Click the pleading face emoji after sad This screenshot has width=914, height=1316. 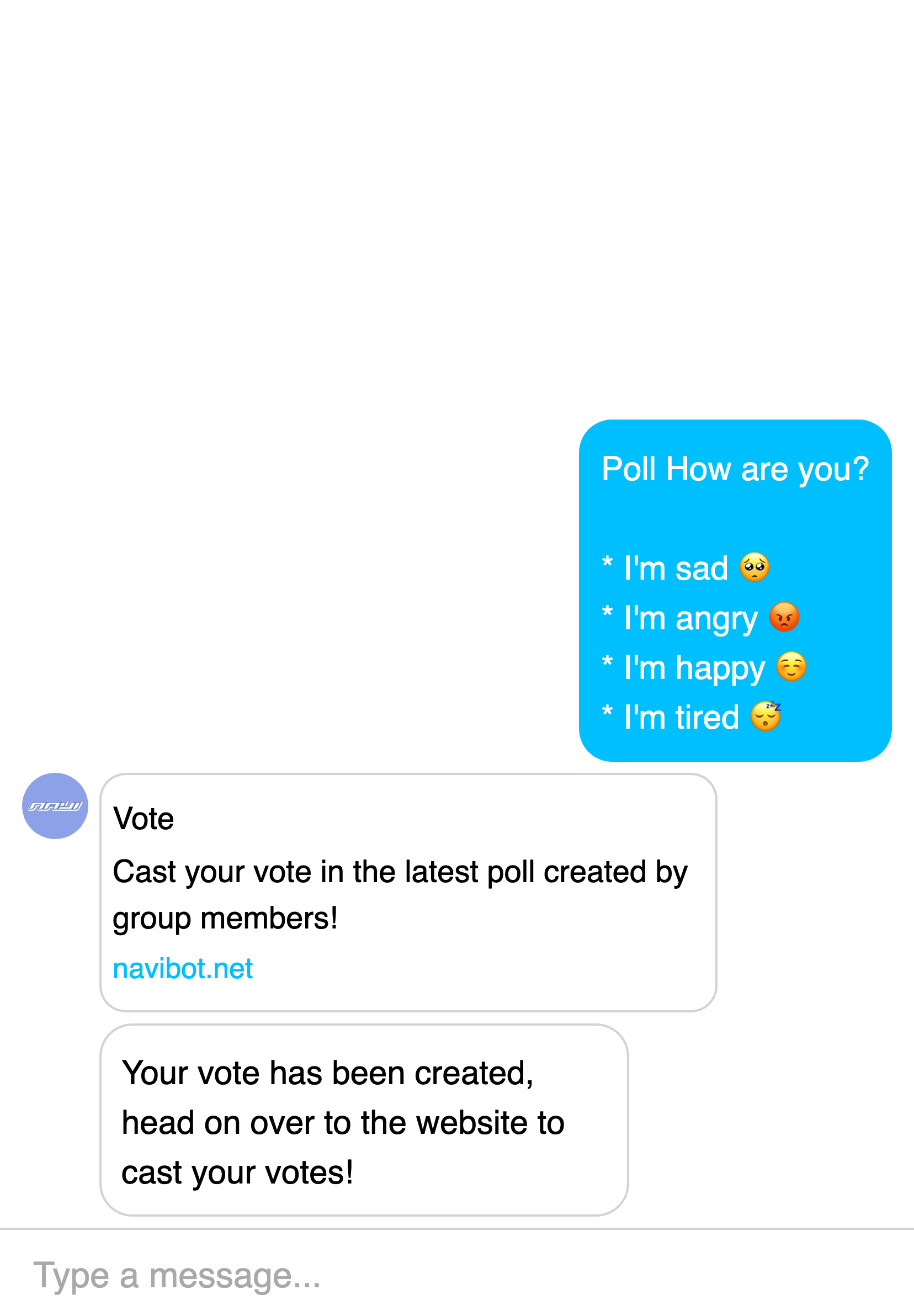[754, 567]
